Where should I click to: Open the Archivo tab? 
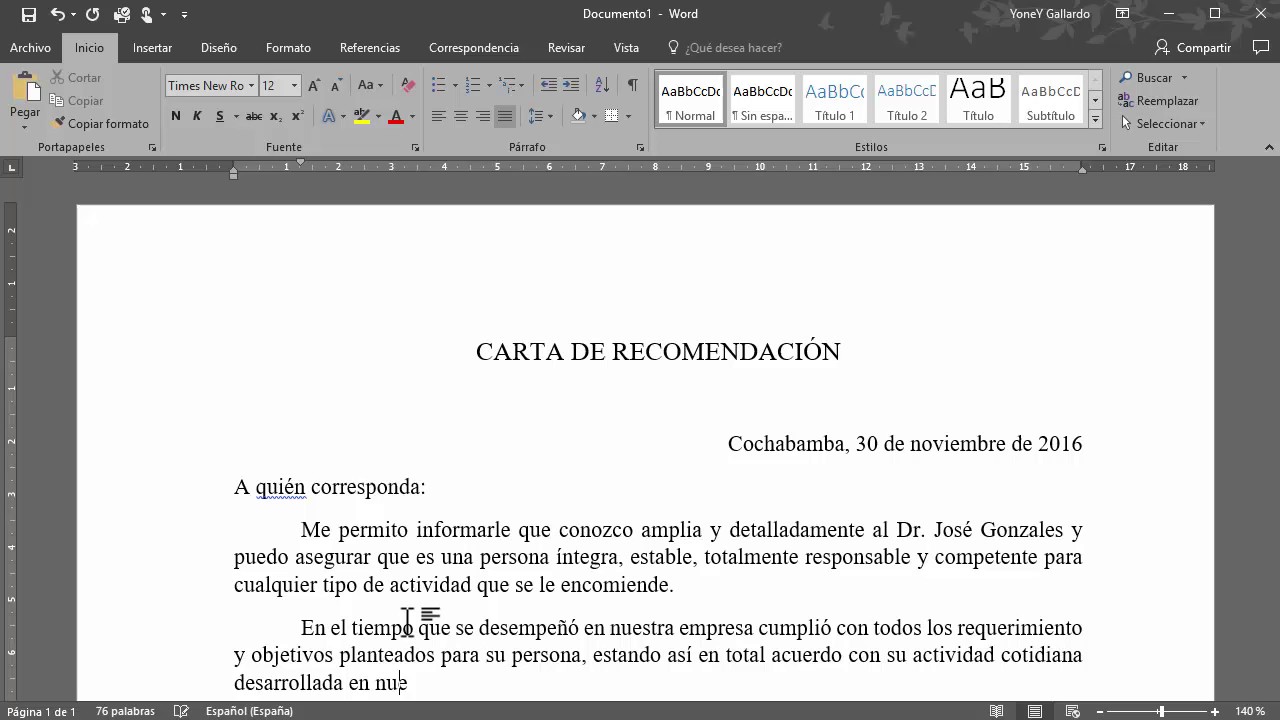pyautogui.click(x=30, y=48)
